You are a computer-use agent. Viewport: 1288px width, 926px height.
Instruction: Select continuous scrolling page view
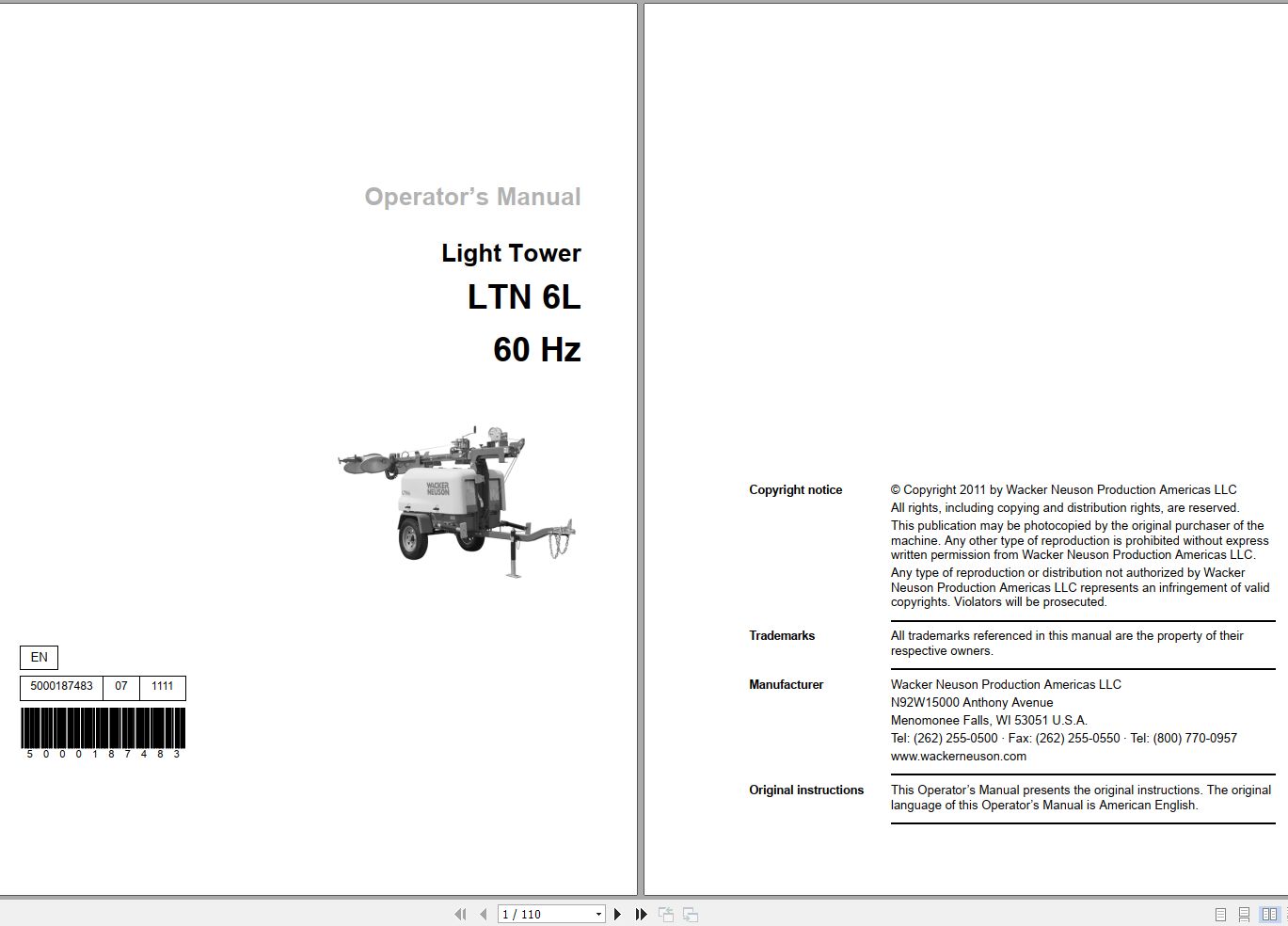pos(1244,914)
